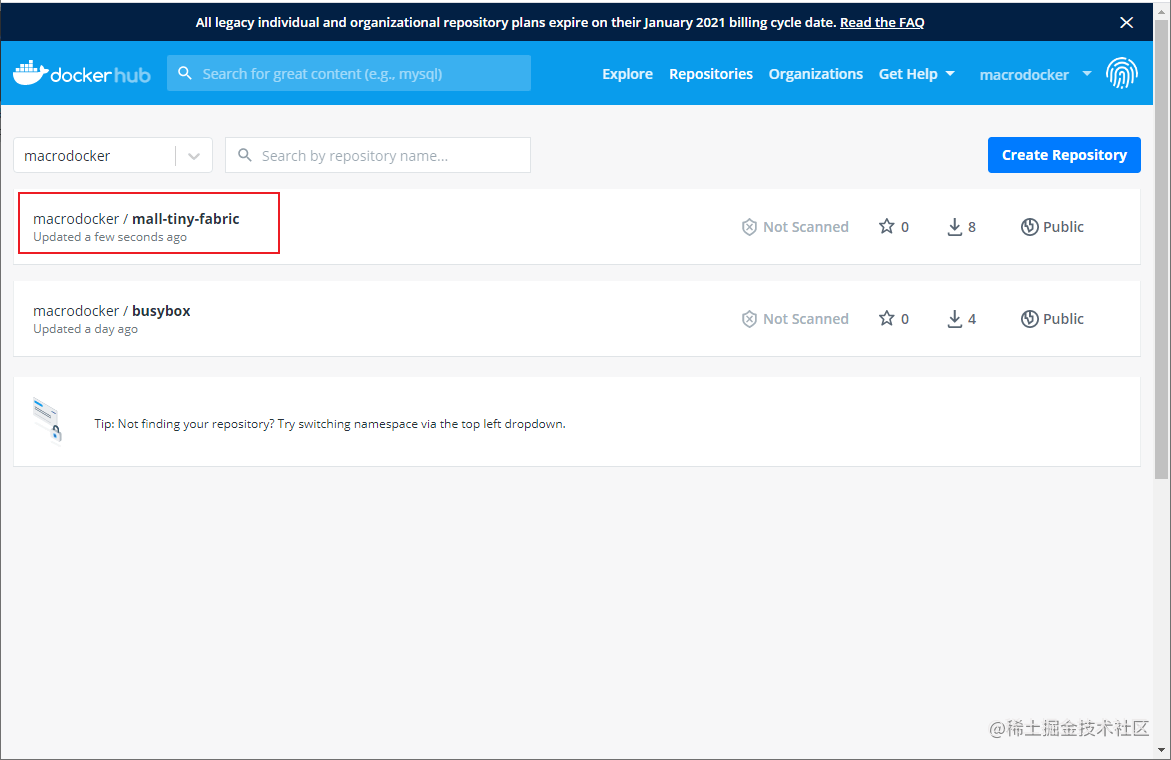
Task: Click the tip text about switching namespace
Action: pyautogui.click(x=329, y=424)
